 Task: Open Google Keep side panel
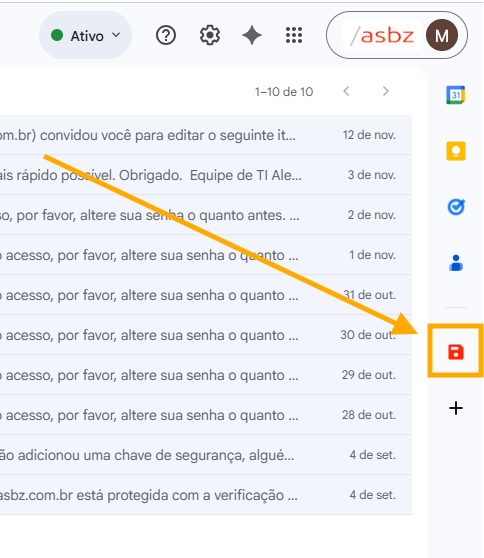456,151
